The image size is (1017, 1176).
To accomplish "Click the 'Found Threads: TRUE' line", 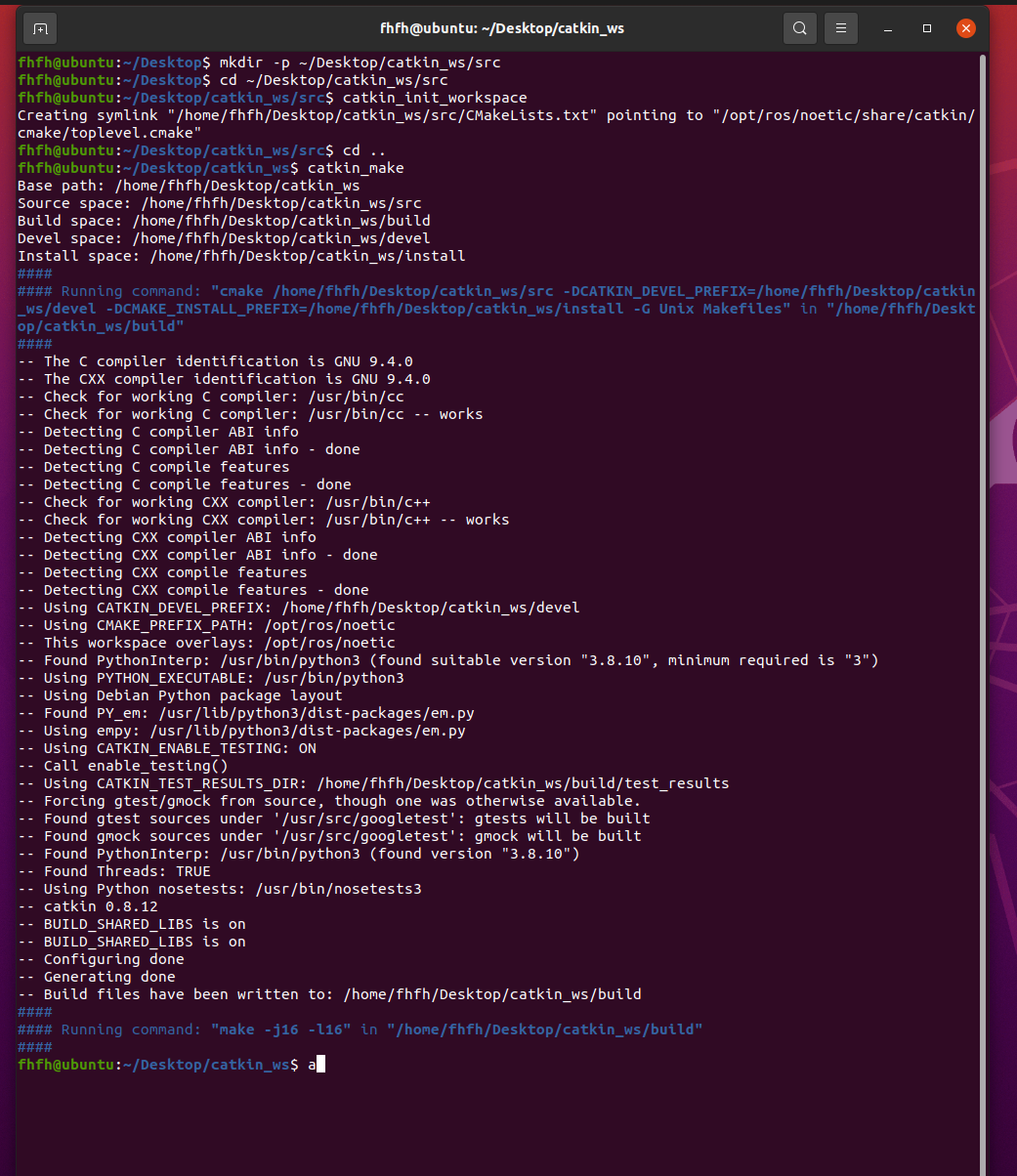I will tap(127, 871).
